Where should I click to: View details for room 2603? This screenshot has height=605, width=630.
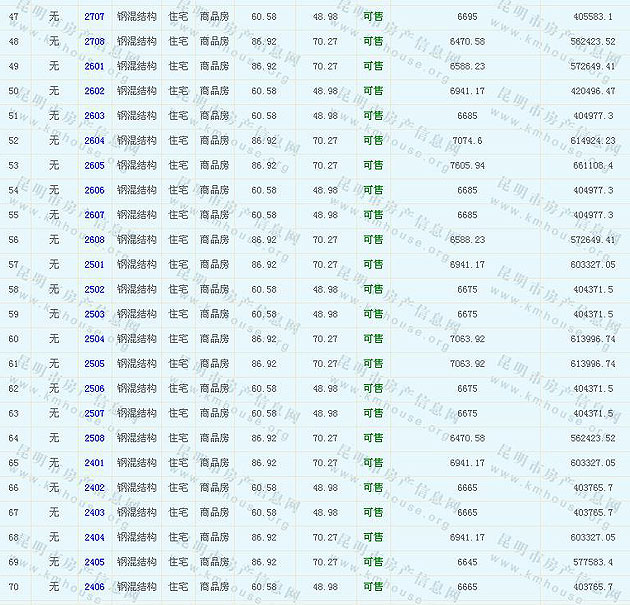(94, 116)
